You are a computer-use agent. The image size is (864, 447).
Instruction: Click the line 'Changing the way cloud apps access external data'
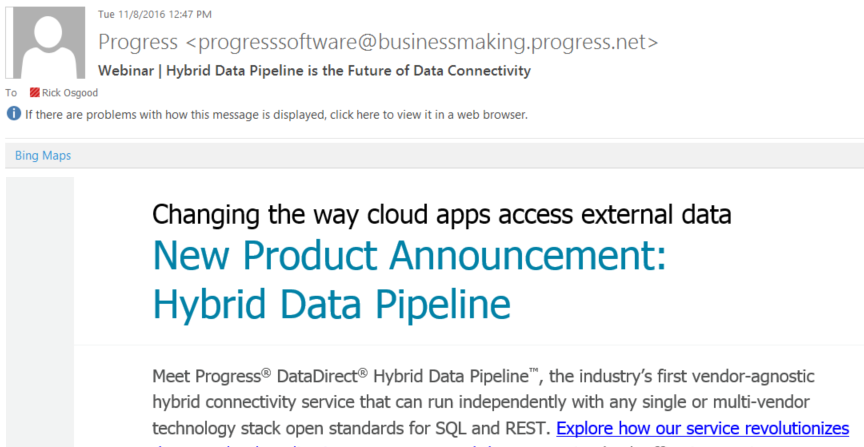442,214
